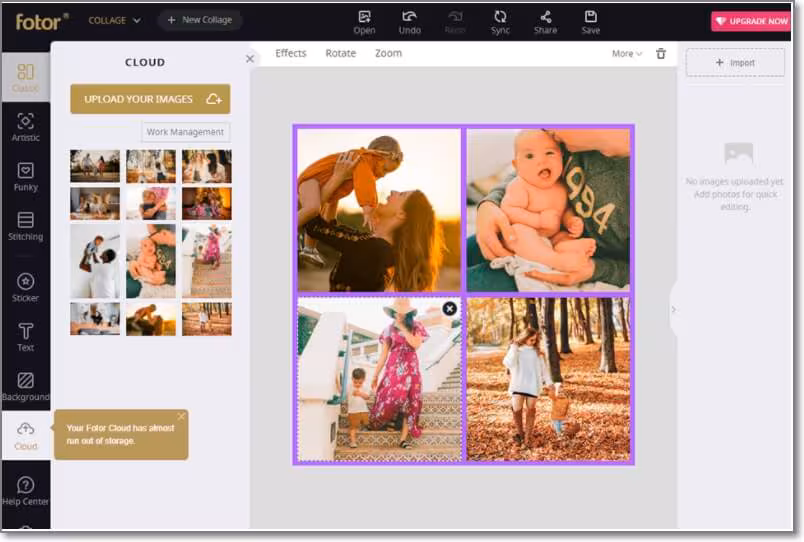The height and width of the screenshot is (542, 804).
Task: Open the Cloud panel in sidebar
Action: pos(26,436)
